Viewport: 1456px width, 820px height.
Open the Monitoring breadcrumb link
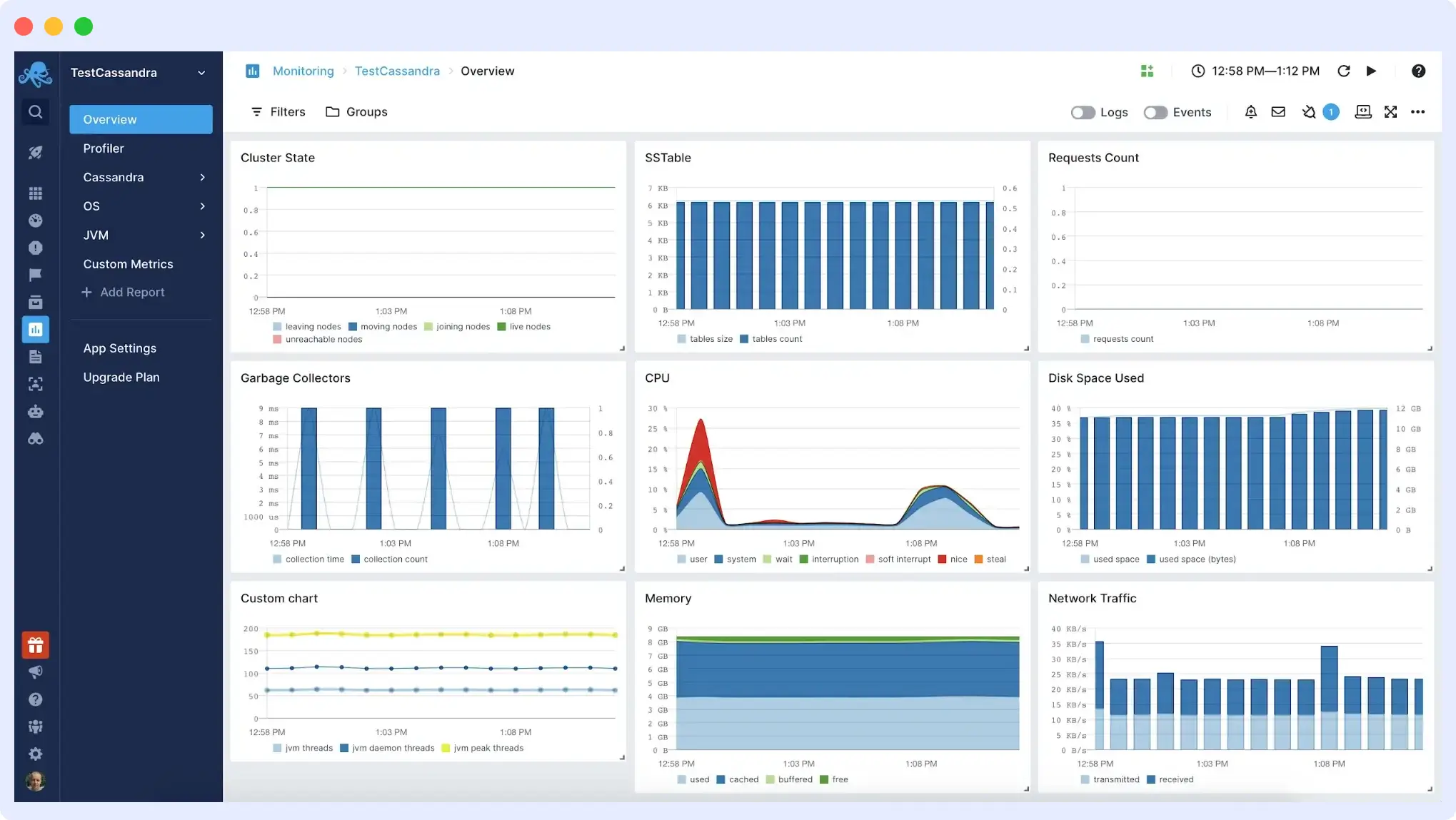pos(303,71)
